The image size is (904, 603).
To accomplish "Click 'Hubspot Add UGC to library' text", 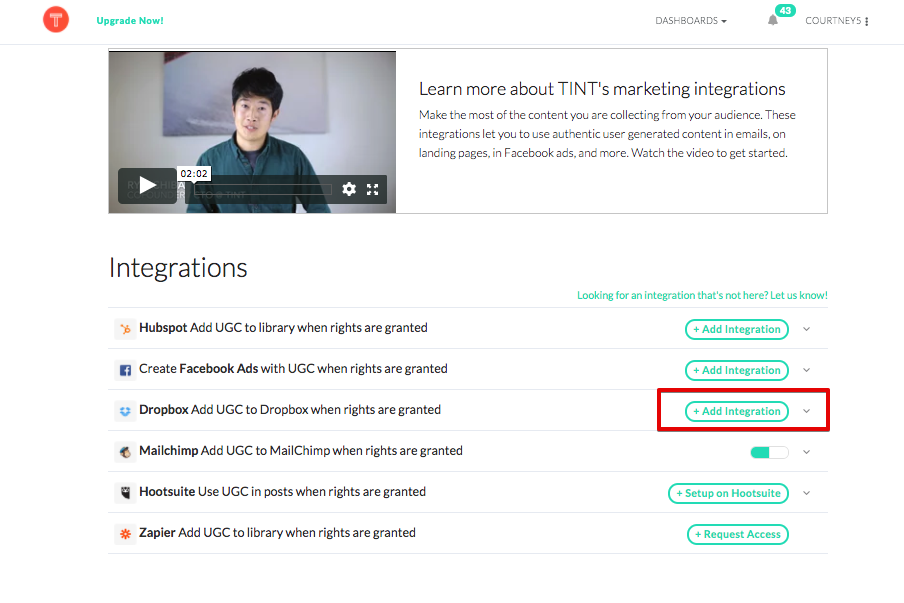I will pyautogui.click(x=283, y=327).
